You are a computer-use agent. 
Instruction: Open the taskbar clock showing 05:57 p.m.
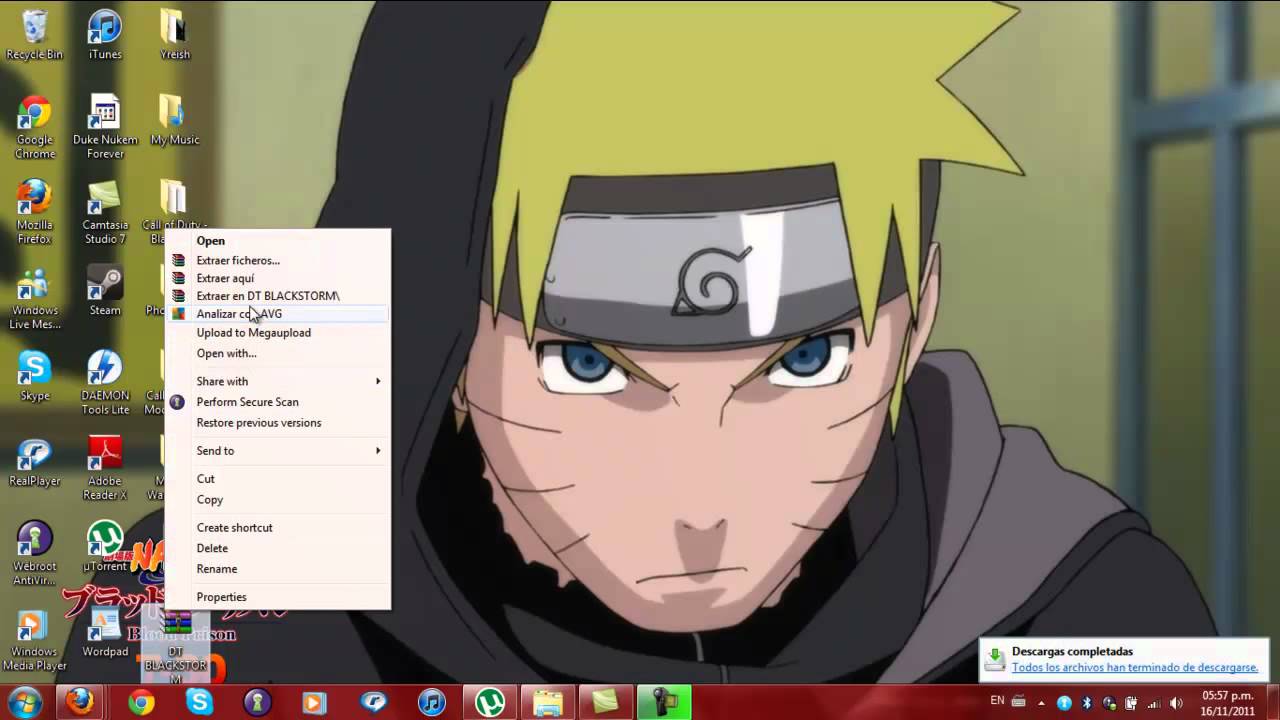click(x=1228, y=703)
